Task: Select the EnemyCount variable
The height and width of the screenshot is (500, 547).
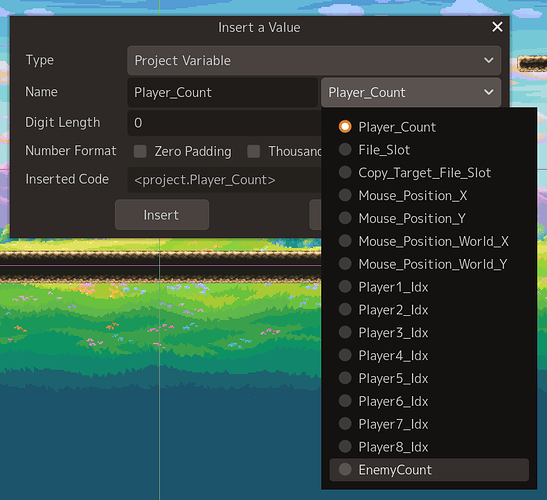Action: point(429,470)
